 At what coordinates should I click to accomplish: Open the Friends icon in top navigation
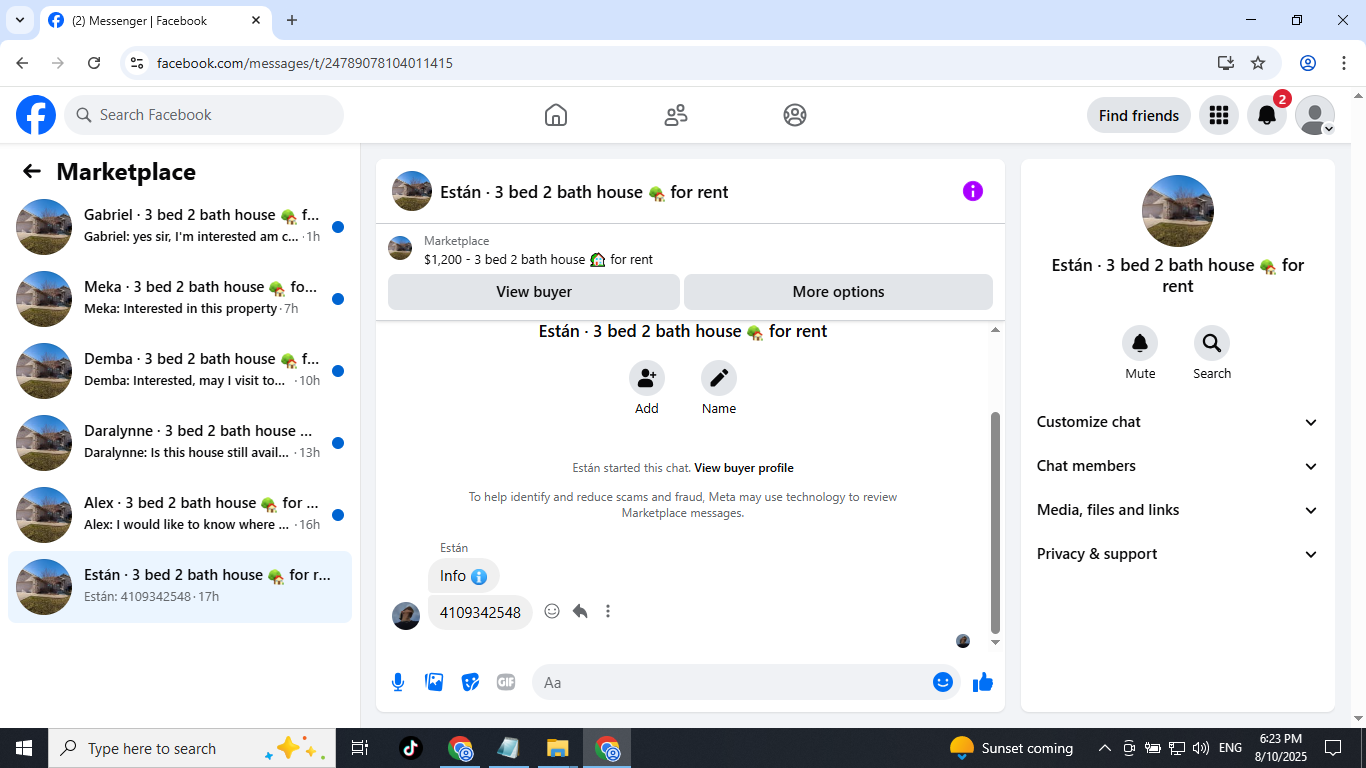676,115
